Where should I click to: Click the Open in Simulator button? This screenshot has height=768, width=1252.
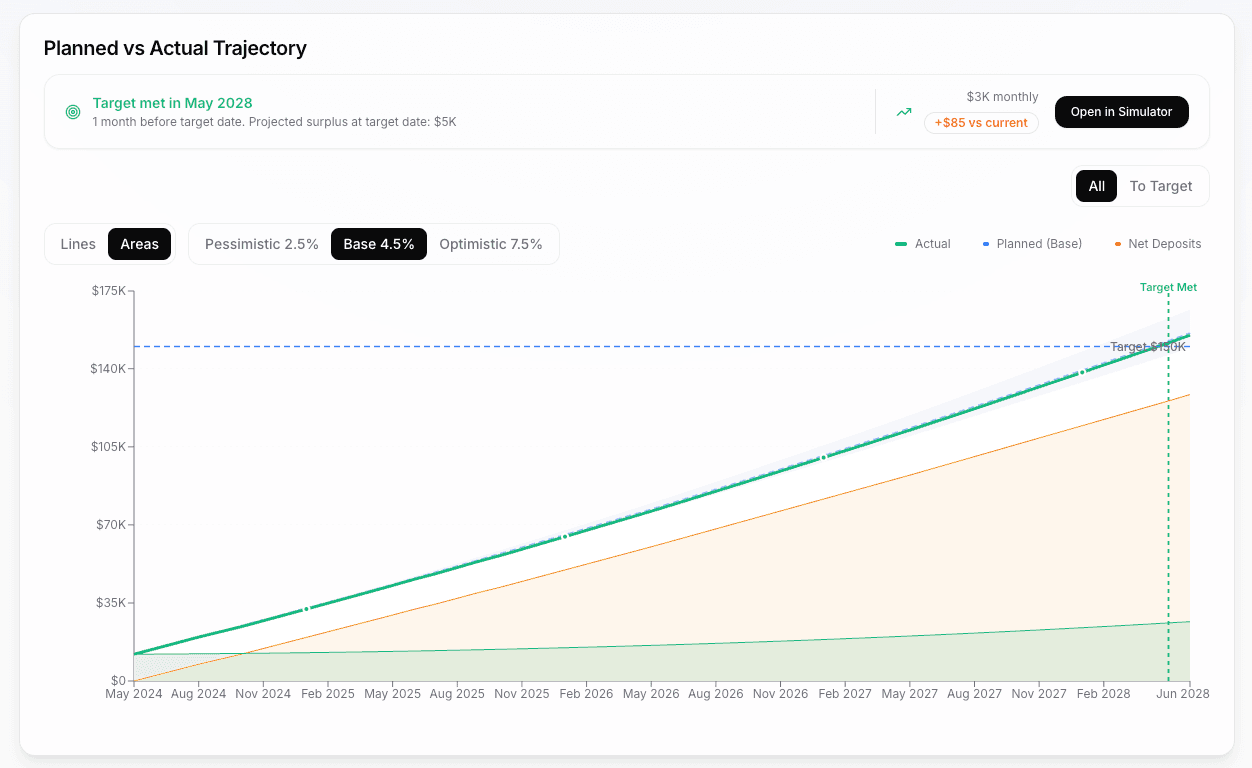[x=1121, y=112]
